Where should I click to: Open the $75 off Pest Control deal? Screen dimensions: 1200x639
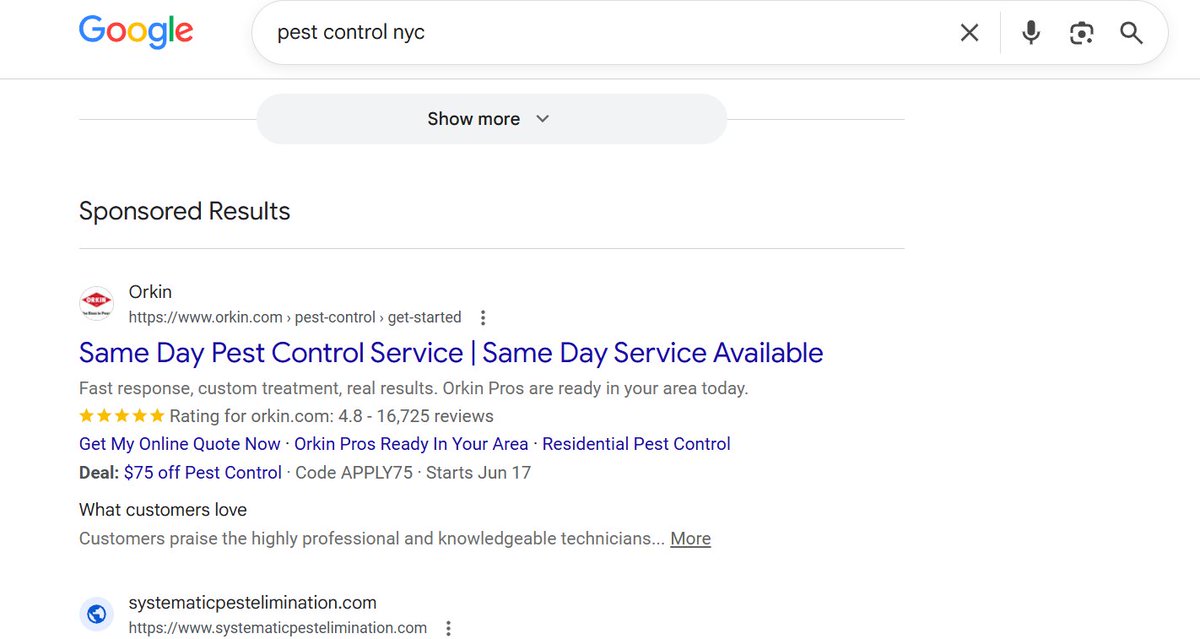(203, 472)
